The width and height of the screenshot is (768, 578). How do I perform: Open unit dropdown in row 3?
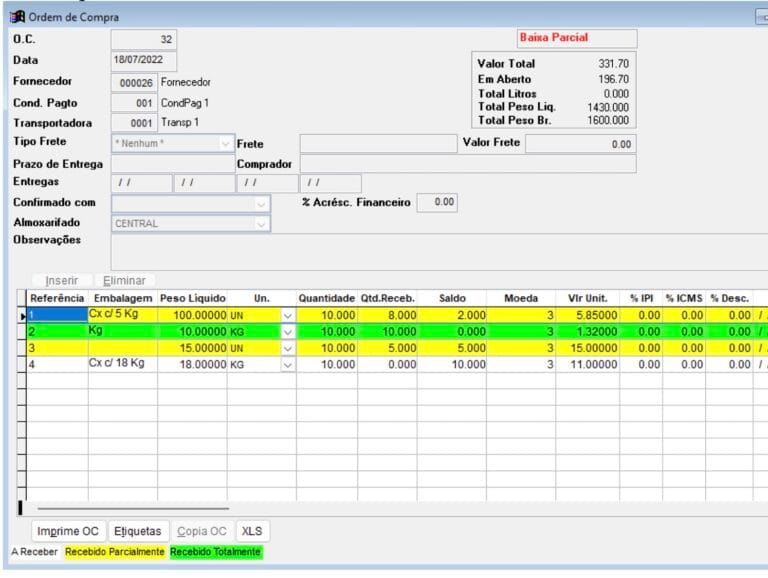click(x=288, y=348)
